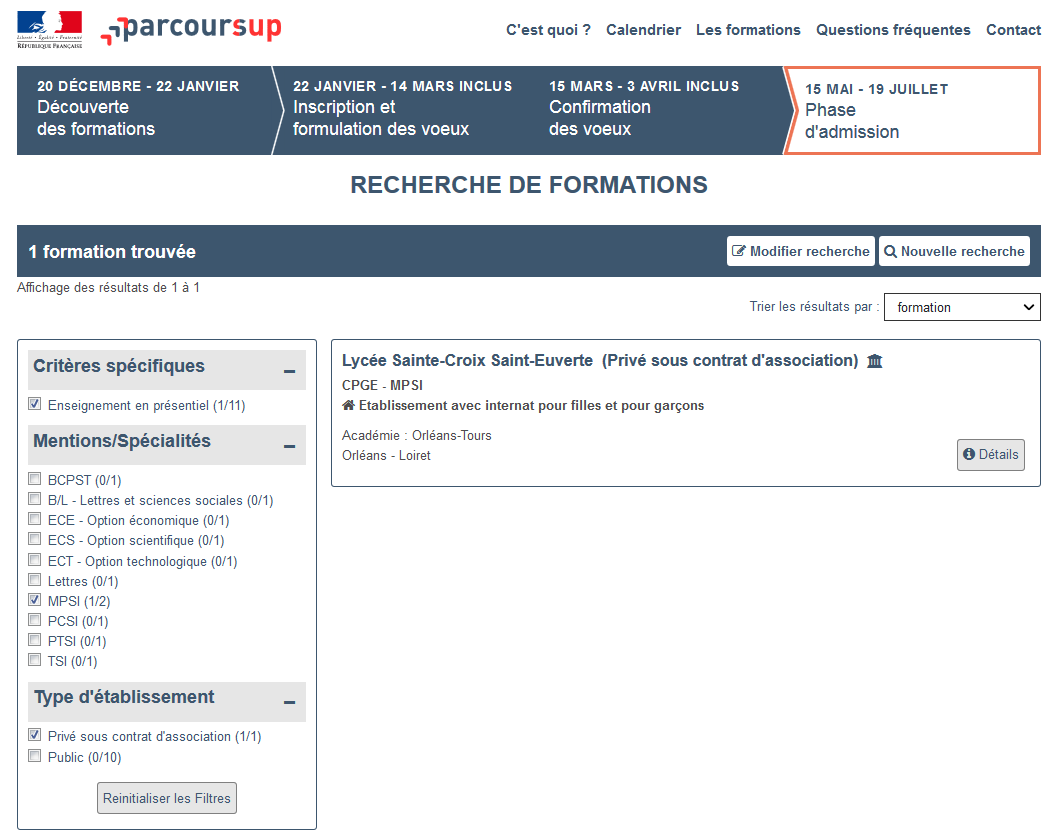Image resolution: width=1047 pixels, height=834 pixels.
Task: Collapse the Critères spécifiques section
Action: click(x=289, y=371)
